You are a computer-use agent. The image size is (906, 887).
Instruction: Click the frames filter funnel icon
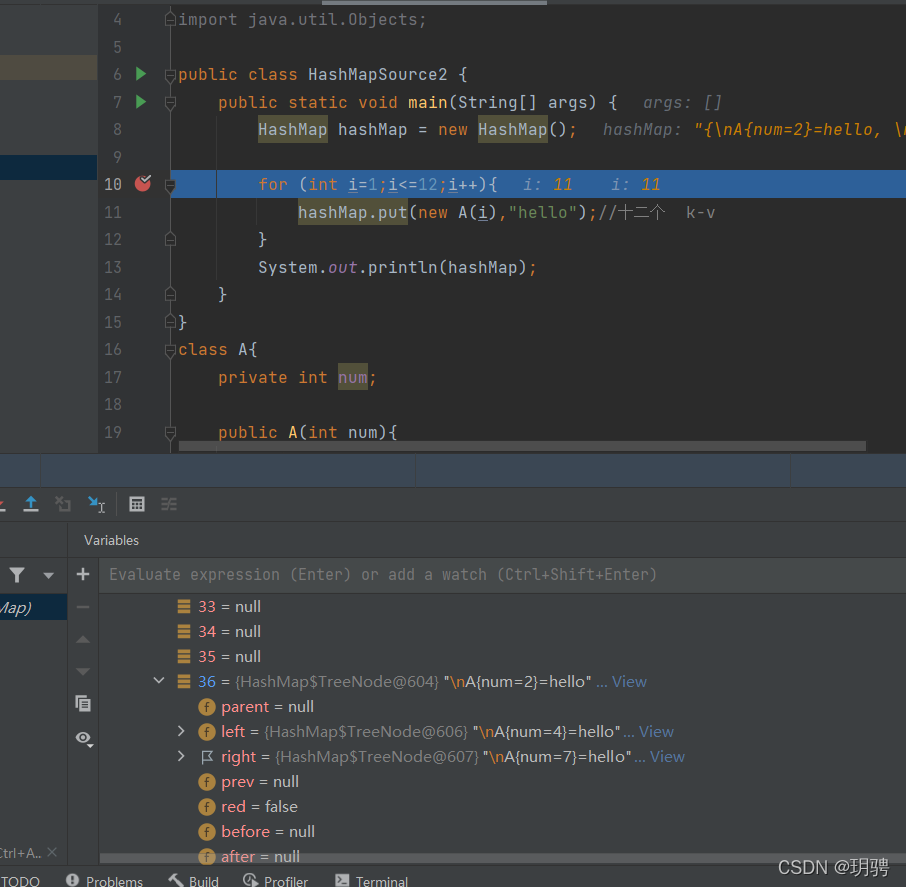point(17,574)
